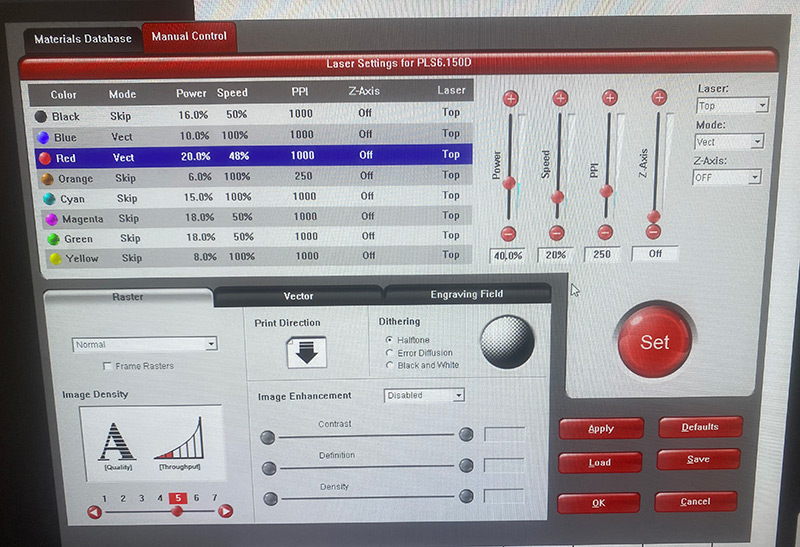Viewport: 800px width, 547px height.
Task: Click the Magenta color ball
Action: tap(52, 219)
